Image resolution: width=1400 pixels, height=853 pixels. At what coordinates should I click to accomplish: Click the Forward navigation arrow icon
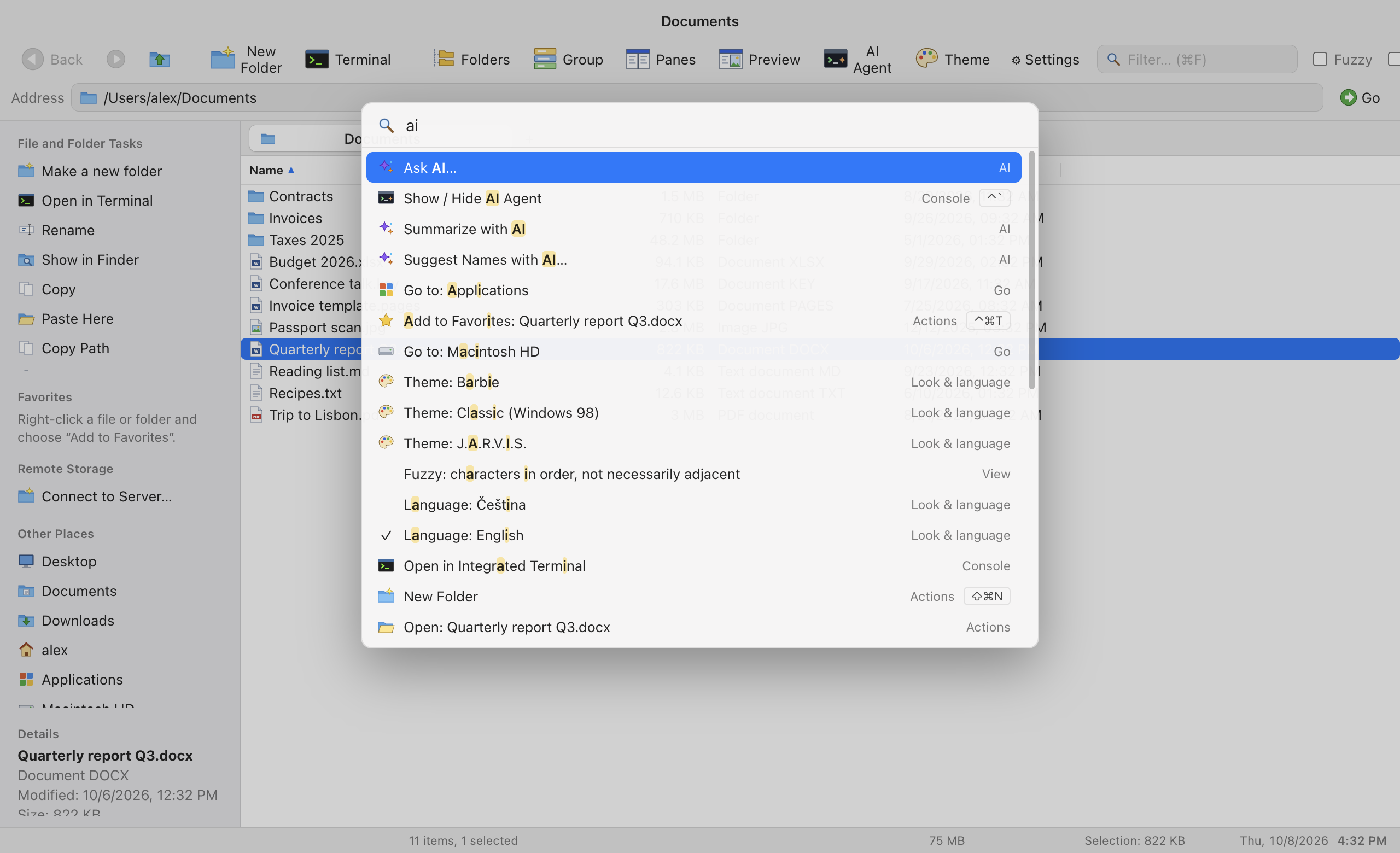click(x=116, y=59)
